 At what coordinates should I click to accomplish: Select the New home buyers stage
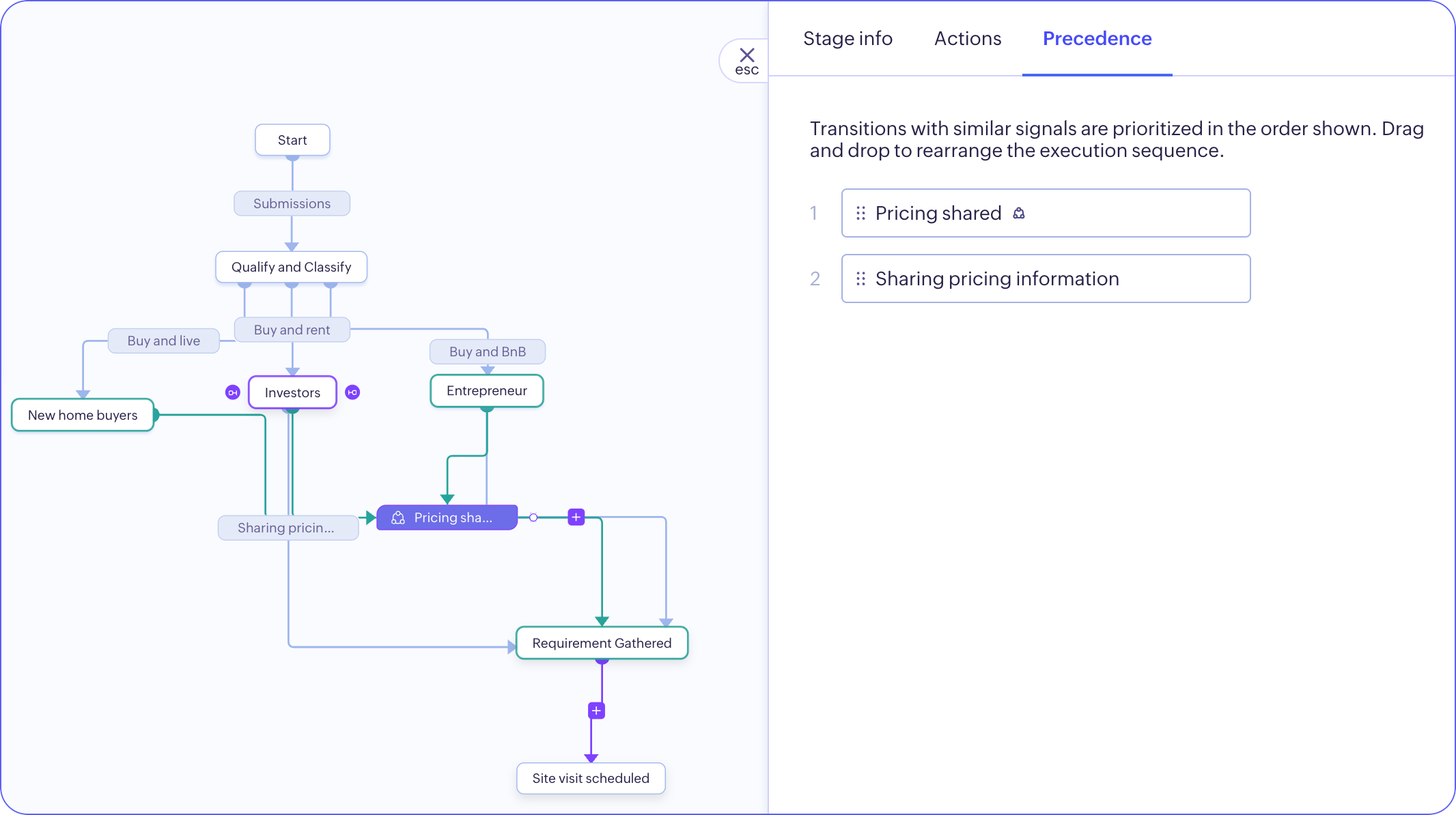click(83, 415)
